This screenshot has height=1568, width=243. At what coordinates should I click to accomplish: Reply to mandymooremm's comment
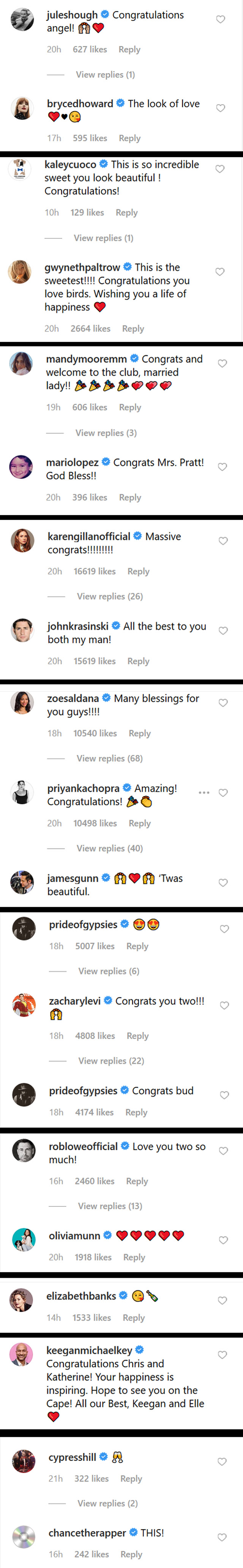click(130, 407)
